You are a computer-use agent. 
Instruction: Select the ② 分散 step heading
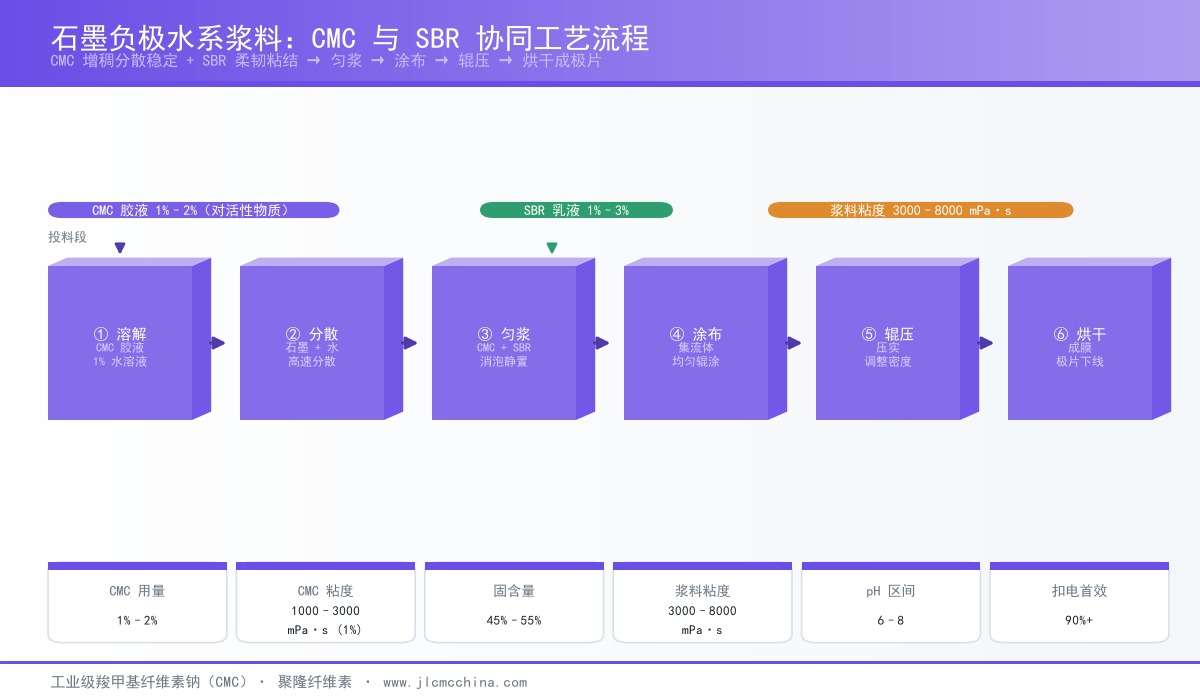(312, 334)
